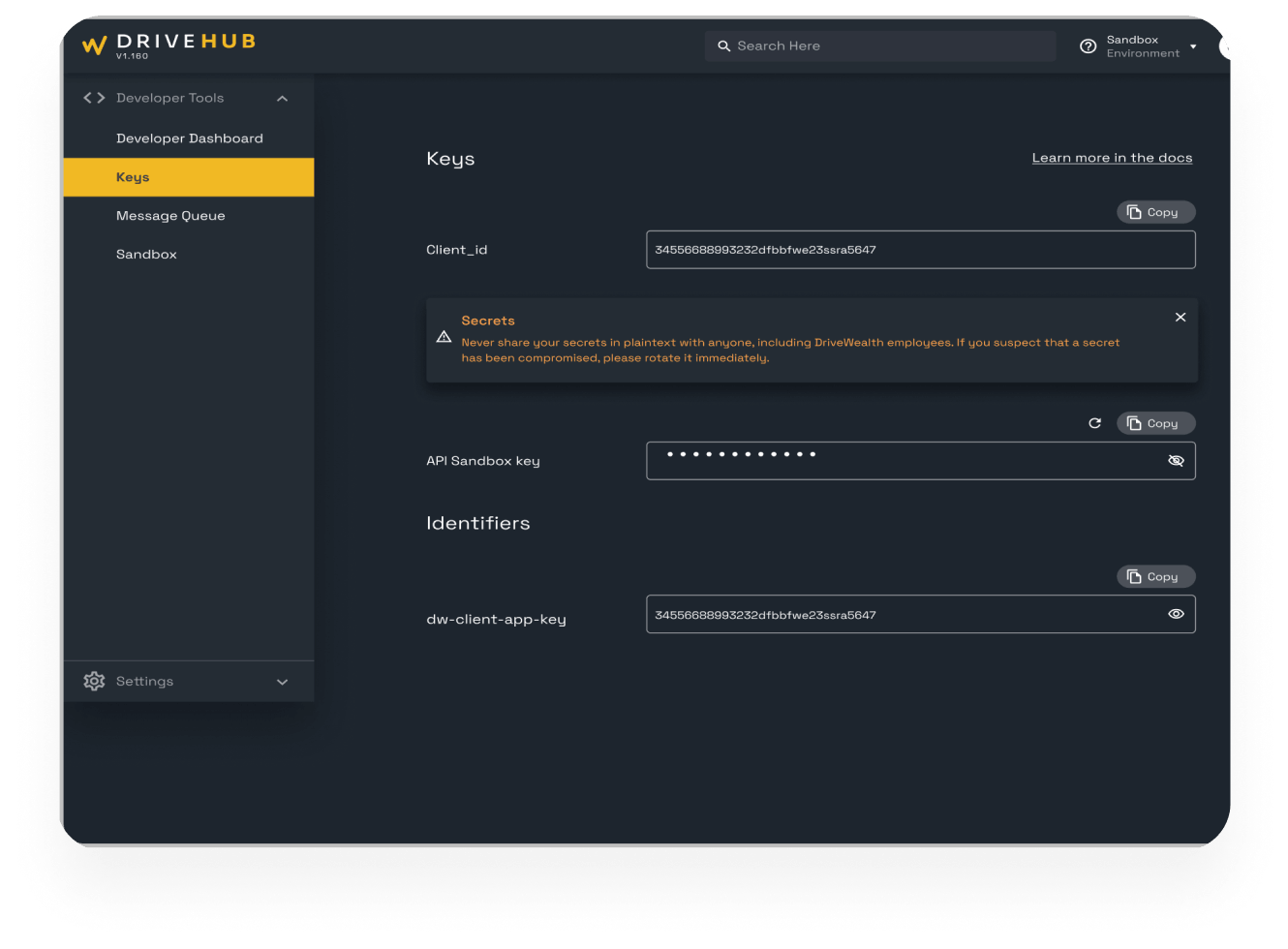Toggle visibility of dw-client-app-key
This screenshot has height=949, width=1288.
[x=1176, y=614]
